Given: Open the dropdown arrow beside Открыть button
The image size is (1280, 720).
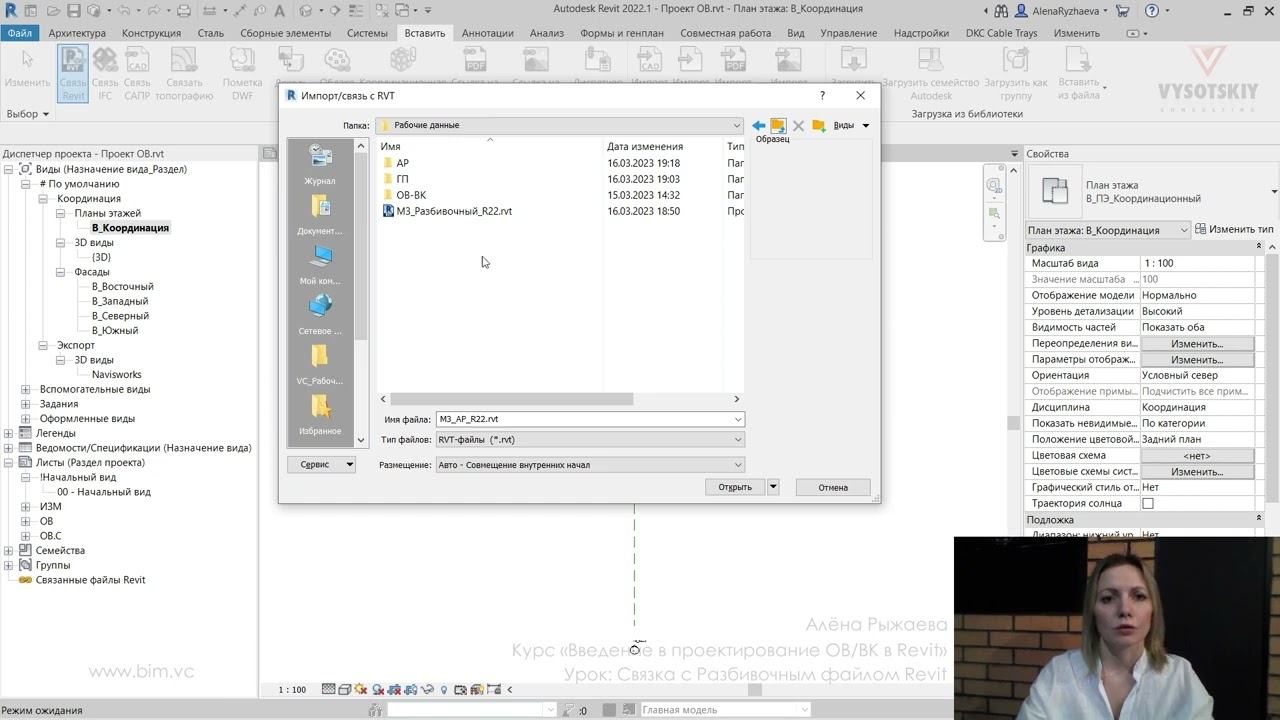Looking at the screenshot, I should [x=773, y=487].
